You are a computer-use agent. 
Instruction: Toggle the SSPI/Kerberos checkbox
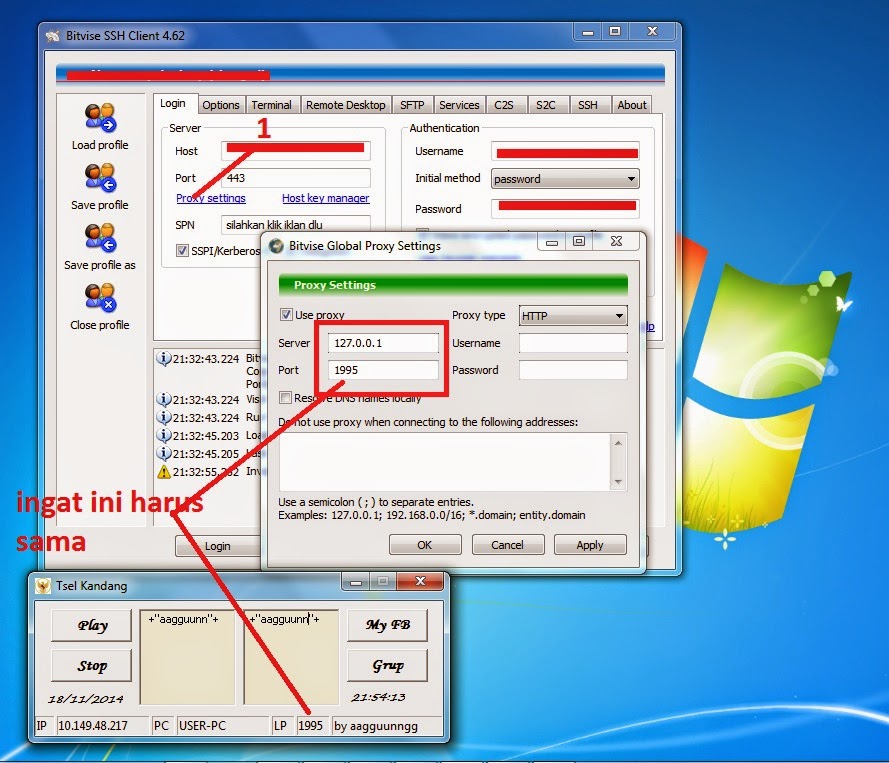pos(182,251)
